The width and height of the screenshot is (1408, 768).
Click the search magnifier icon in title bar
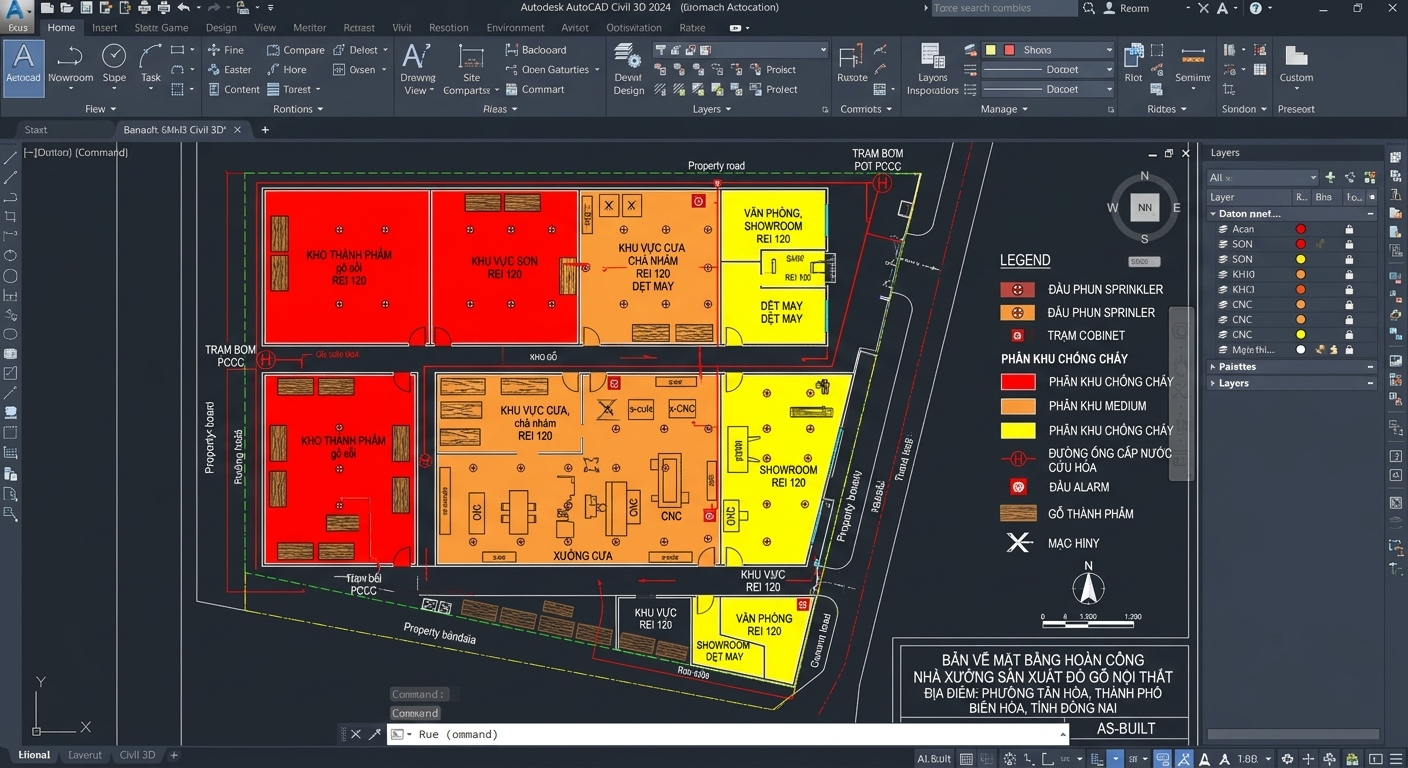point(1089,8)
